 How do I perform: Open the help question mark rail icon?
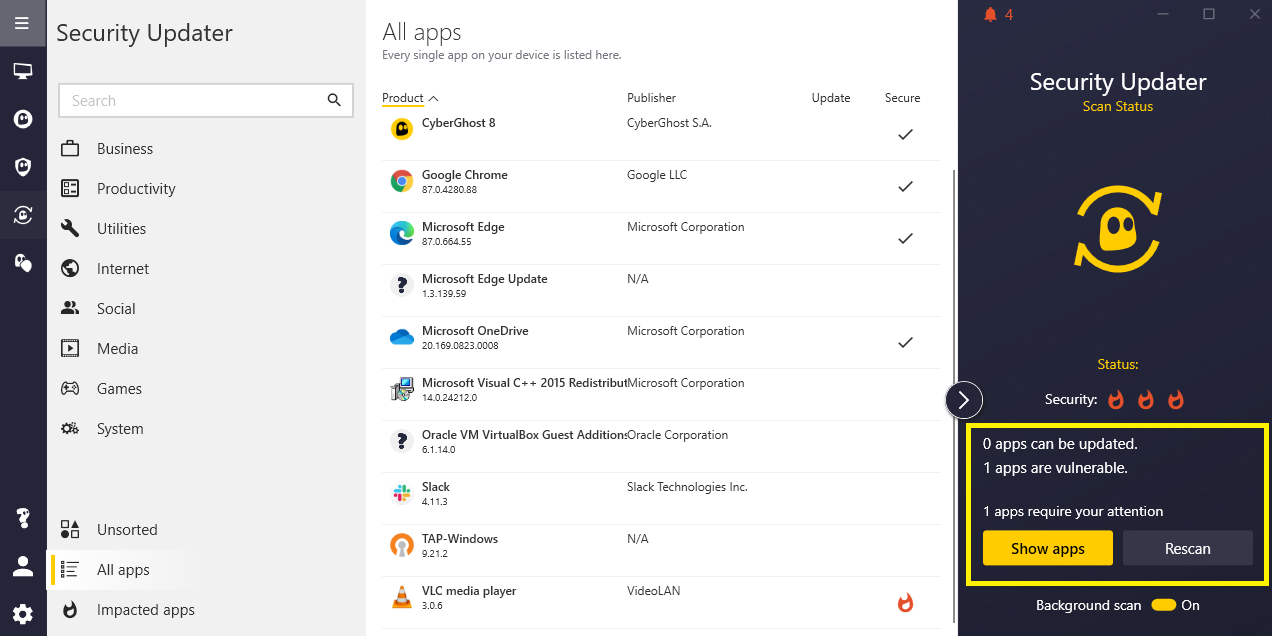pos(22,518)
